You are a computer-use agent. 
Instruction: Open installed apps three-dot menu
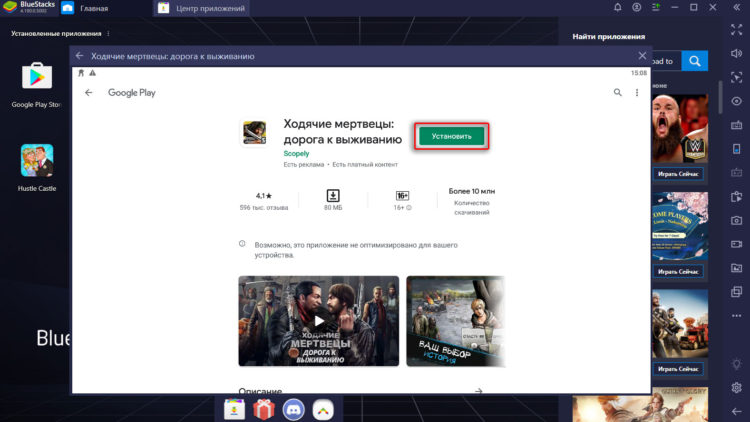click(x=108, y=33)
